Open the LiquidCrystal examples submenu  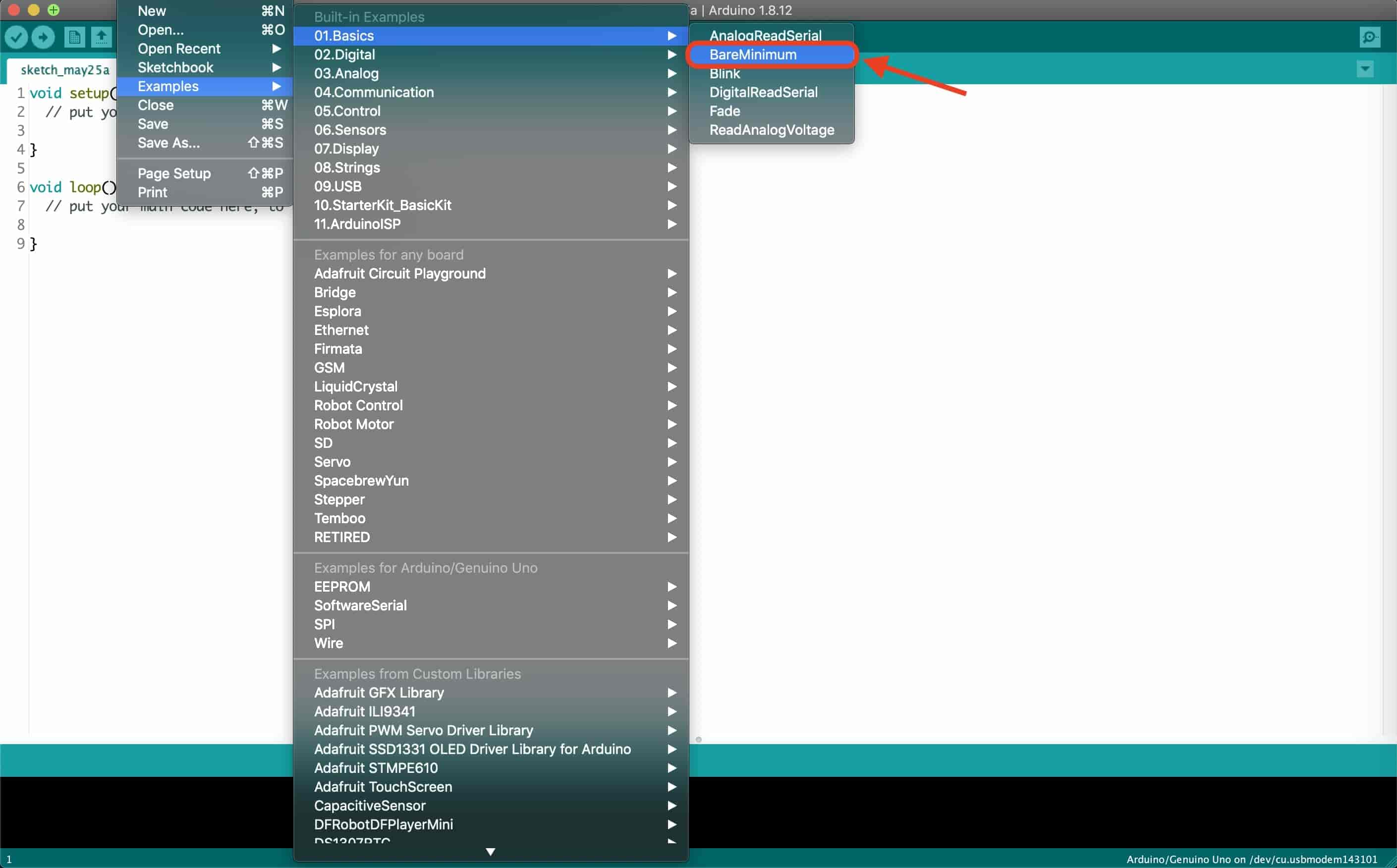pos(491,387)
